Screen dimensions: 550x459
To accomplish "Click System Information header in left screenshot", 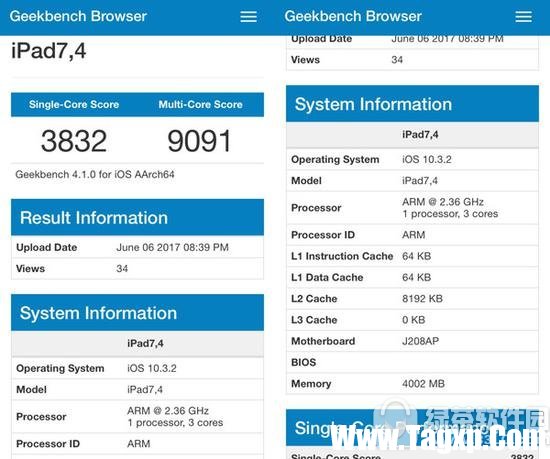I will tap(138, 313).
